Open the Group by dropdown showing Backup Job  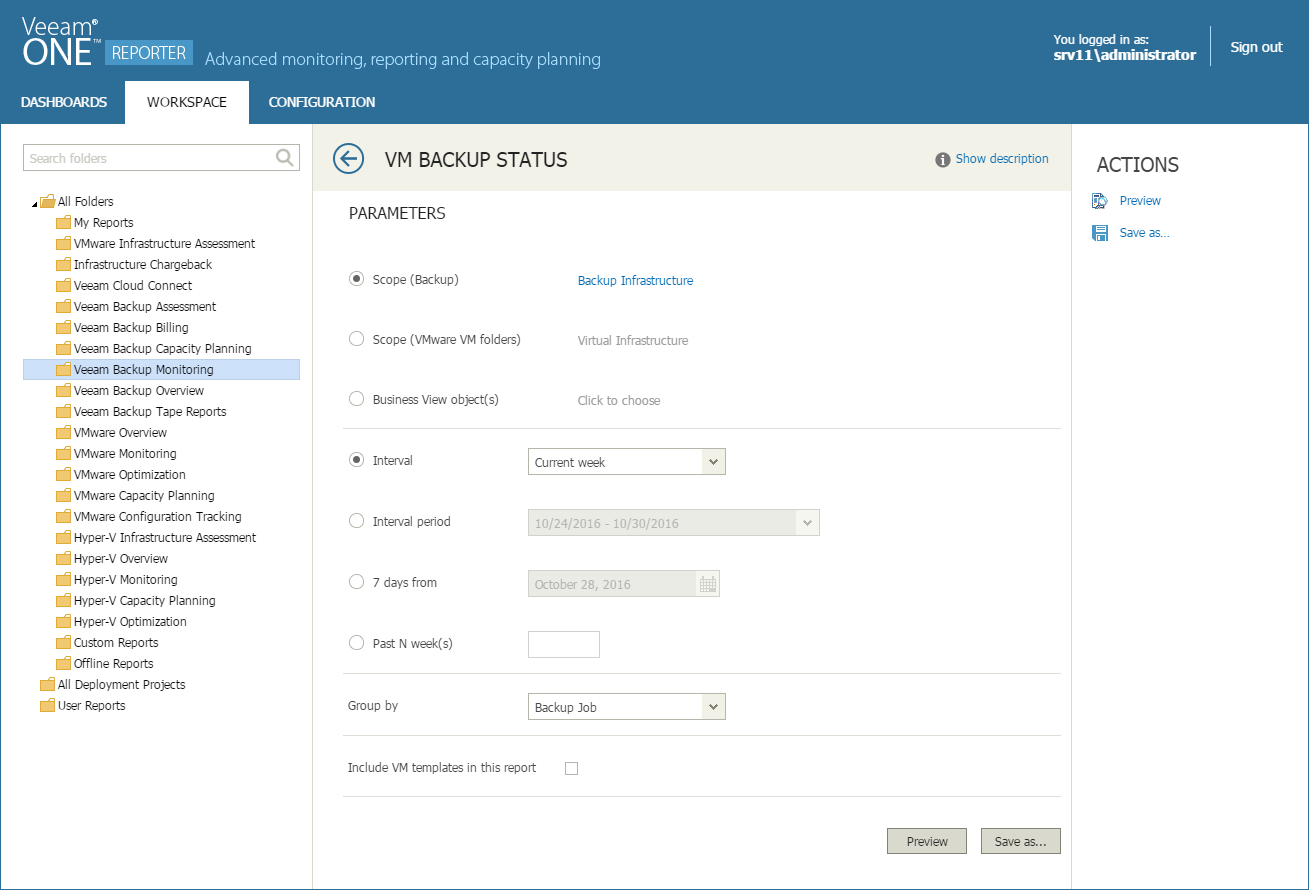coord(627,707)
